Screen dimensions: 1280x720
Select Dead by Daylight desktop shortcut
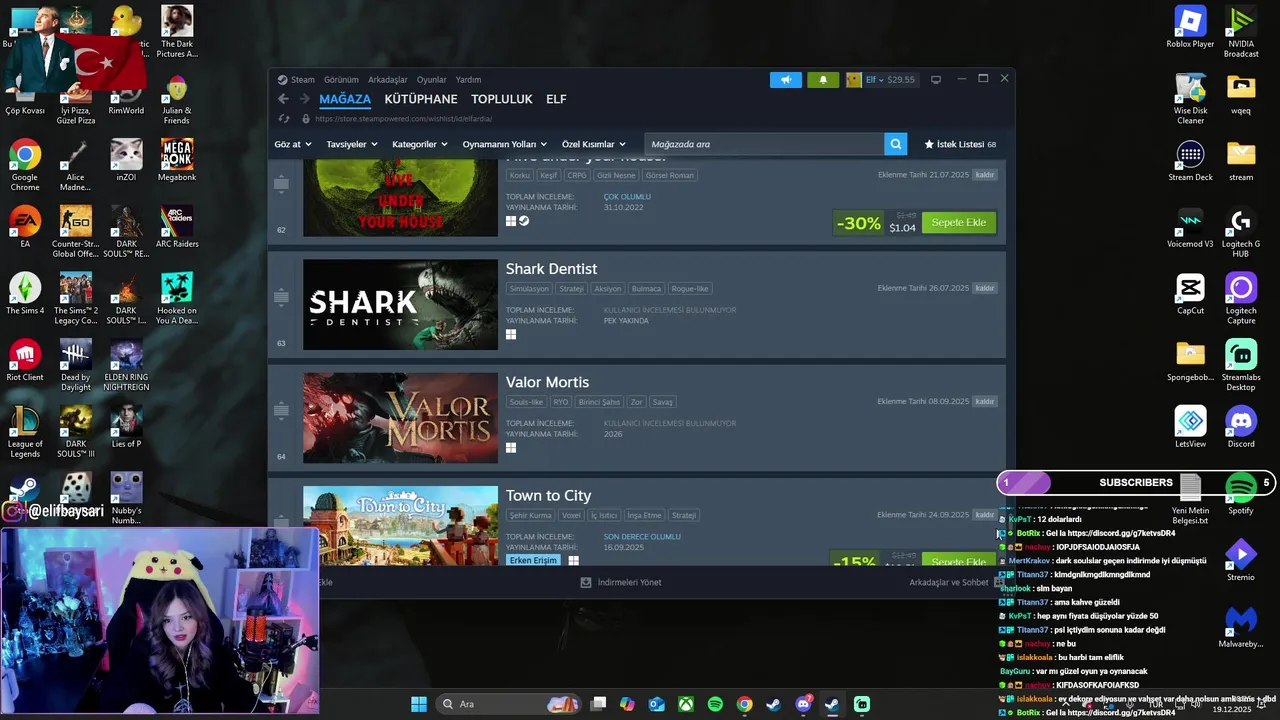(x=75, y=366)
